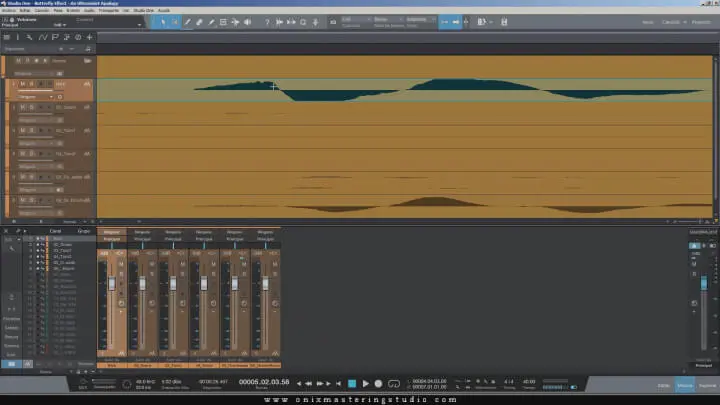Click the arrangement's vertical scrollbar
720x405 pixels.
pos(715,135)
